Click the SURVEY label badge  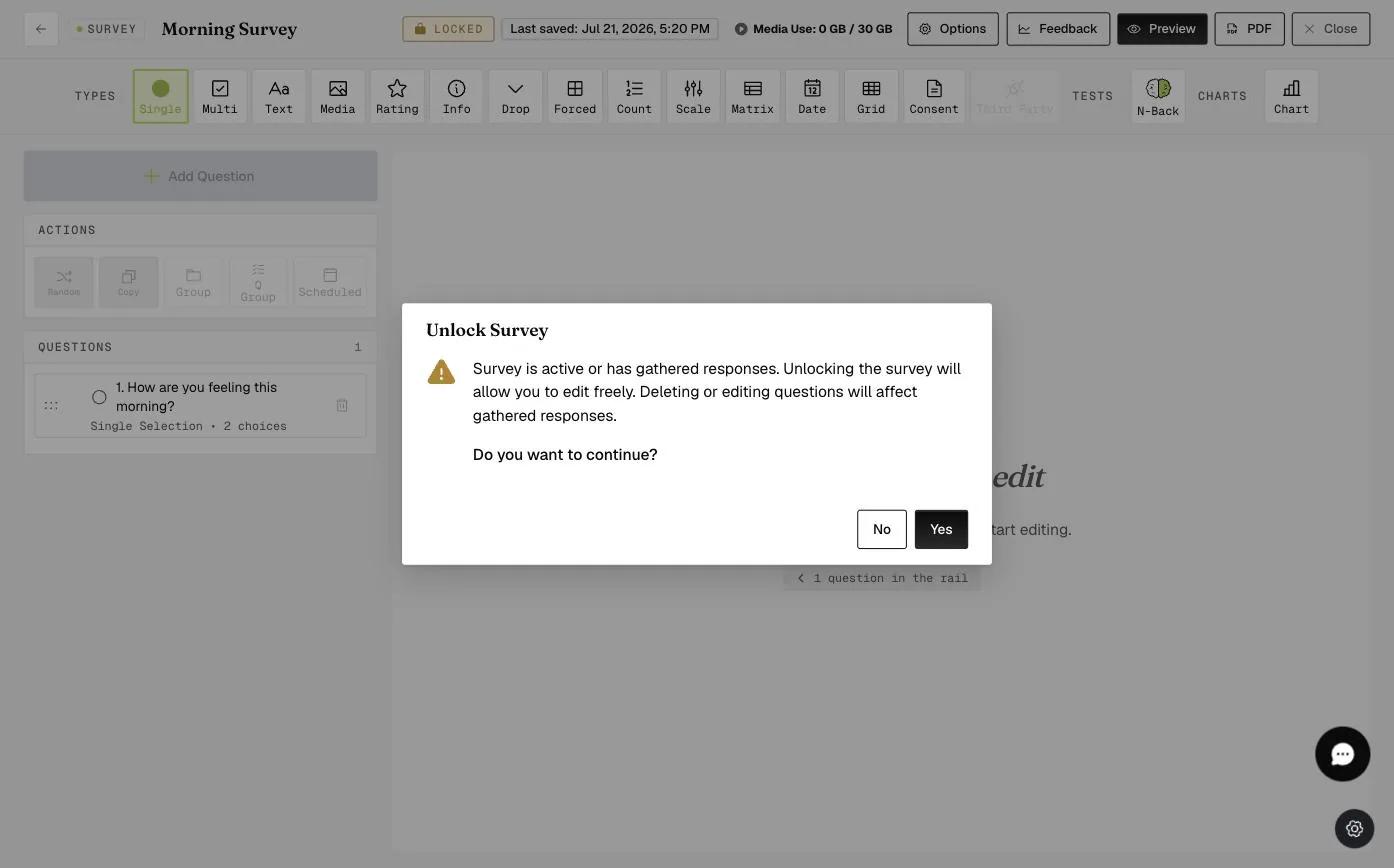point(106,29)
